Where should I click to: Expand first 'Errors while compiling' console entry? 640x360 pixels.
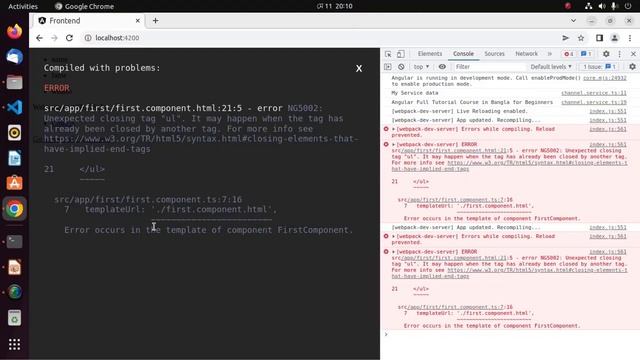coord(393,129)
